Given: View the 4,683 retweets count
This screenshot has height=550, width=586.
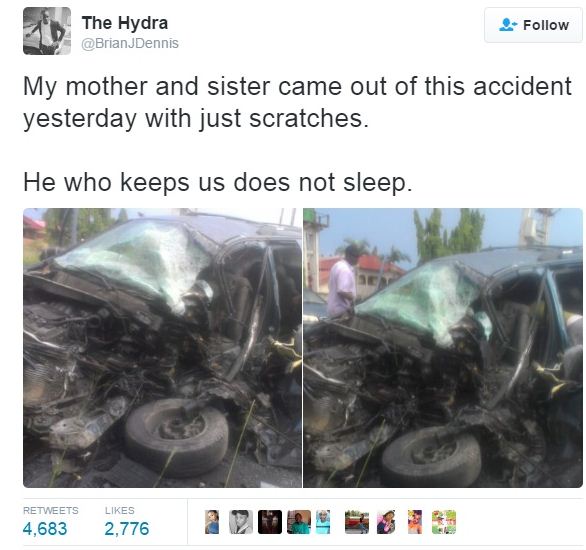Looking at the screenshot, I should [45, 529].
